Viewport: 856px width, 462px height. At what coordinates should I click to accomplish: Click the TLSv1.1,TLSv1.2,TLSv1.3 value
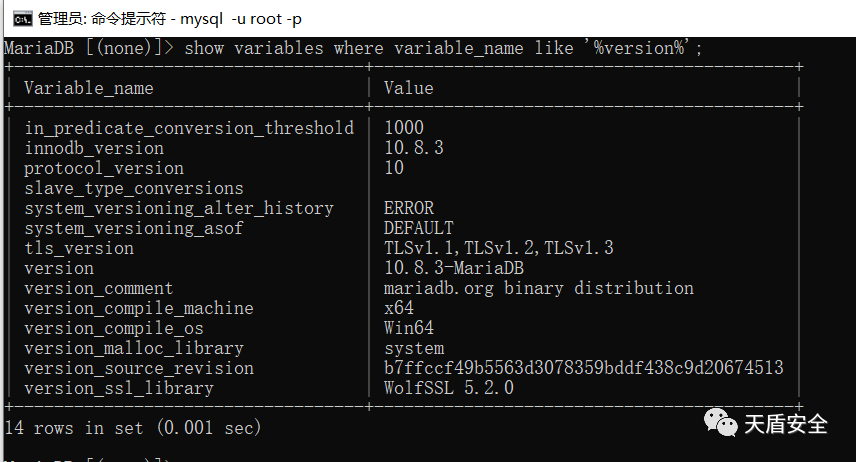(x=499, y=248)
